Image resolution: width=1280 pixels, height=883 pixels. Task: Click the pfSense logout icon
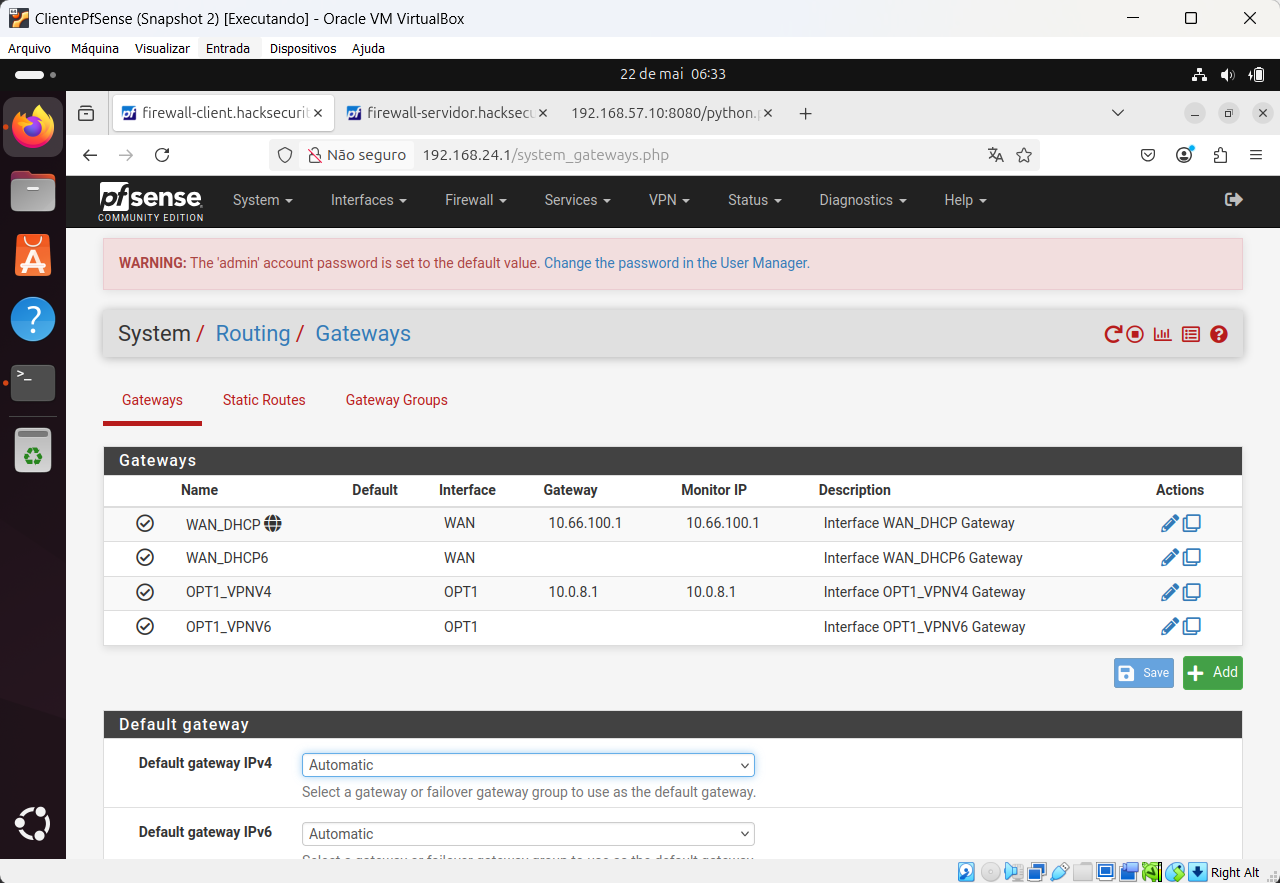(1234, 200)
